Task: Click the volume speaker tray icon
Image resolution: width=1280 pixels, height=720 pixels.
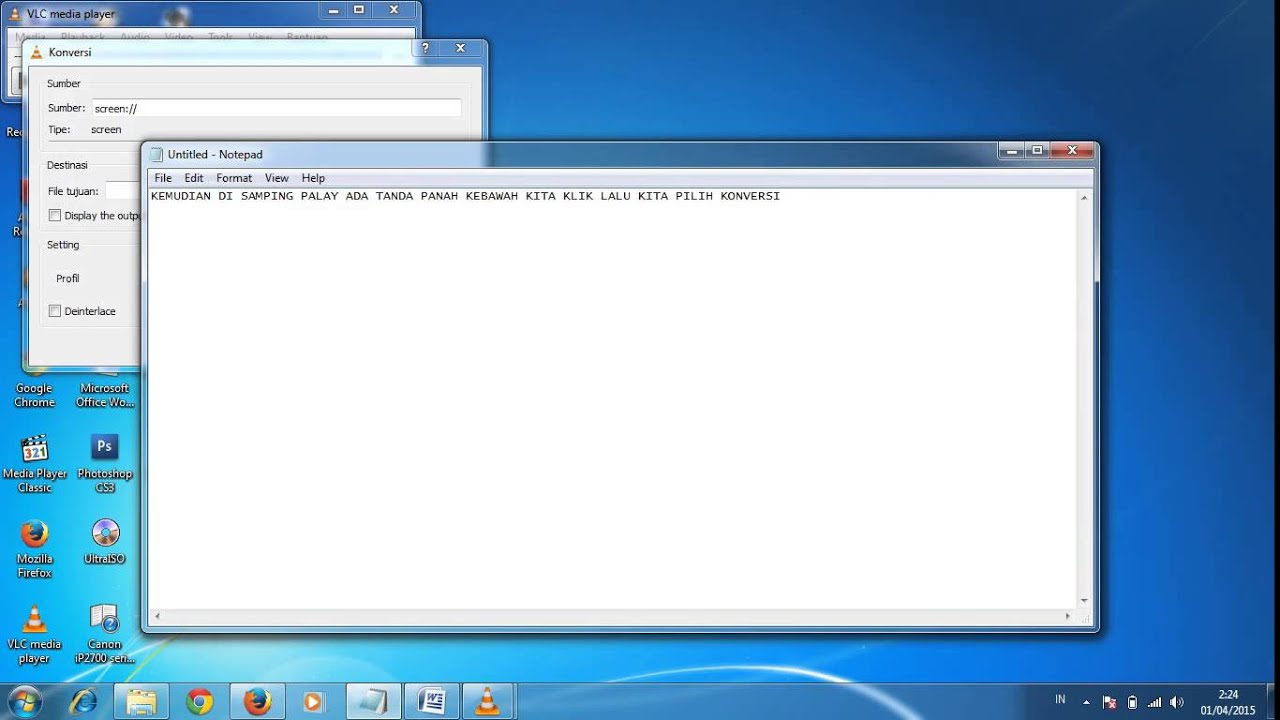Action: [1177, 702]
